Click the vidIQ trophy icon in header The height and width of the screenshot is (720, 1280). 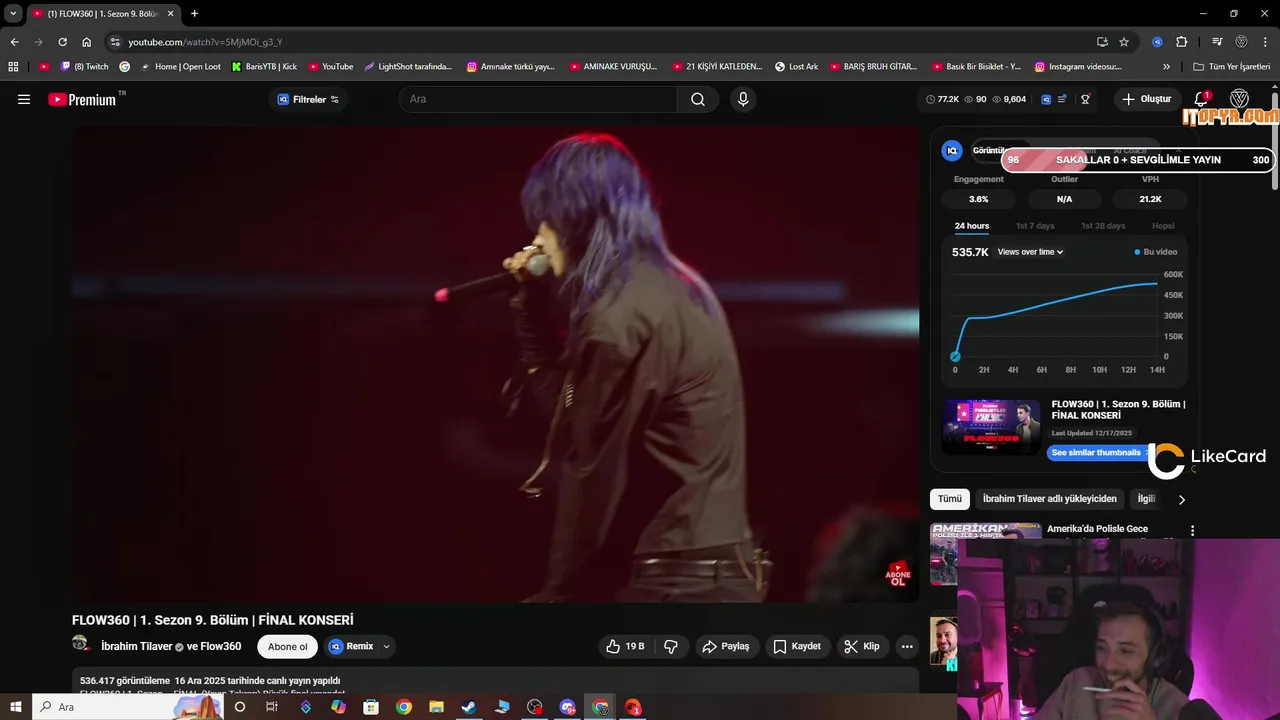point(1085,99)
